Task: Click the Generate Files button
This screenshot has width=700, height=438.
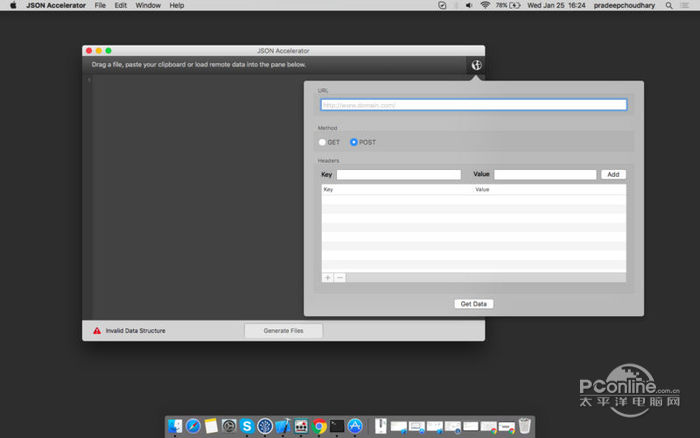Action: 283,331
